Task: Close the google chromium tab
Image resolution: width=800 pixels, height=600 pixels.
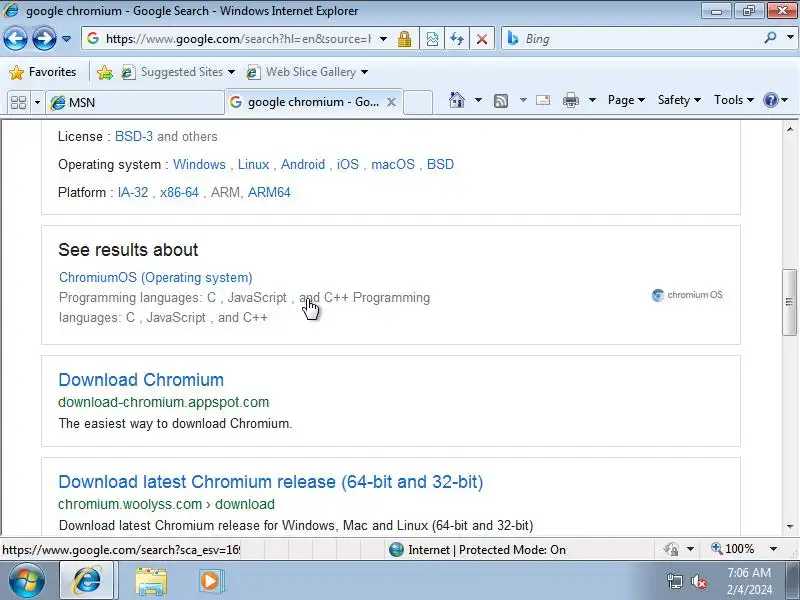Action: (x=391, y=102)
